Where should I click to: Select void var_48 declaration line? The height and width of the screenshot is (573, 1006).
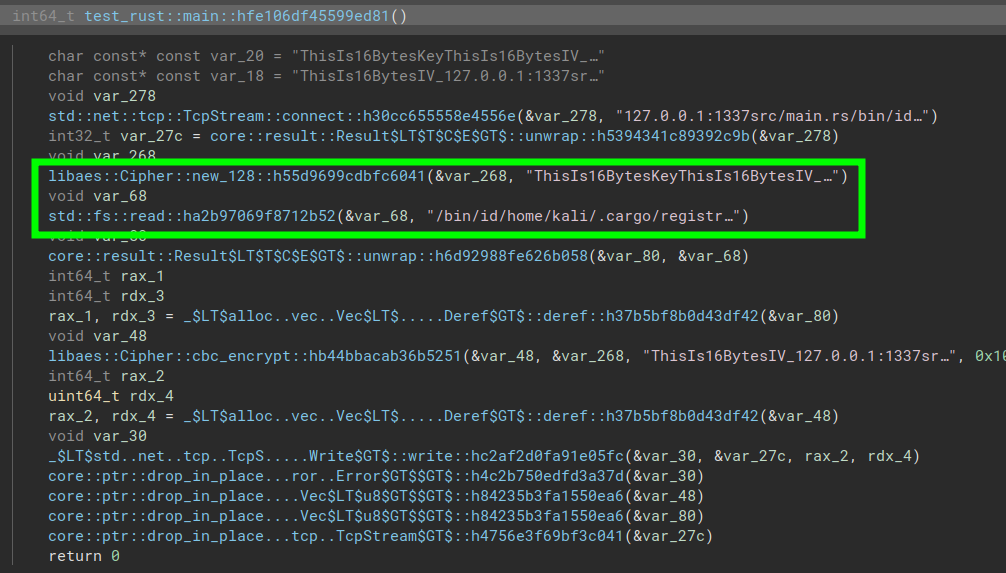98,336
